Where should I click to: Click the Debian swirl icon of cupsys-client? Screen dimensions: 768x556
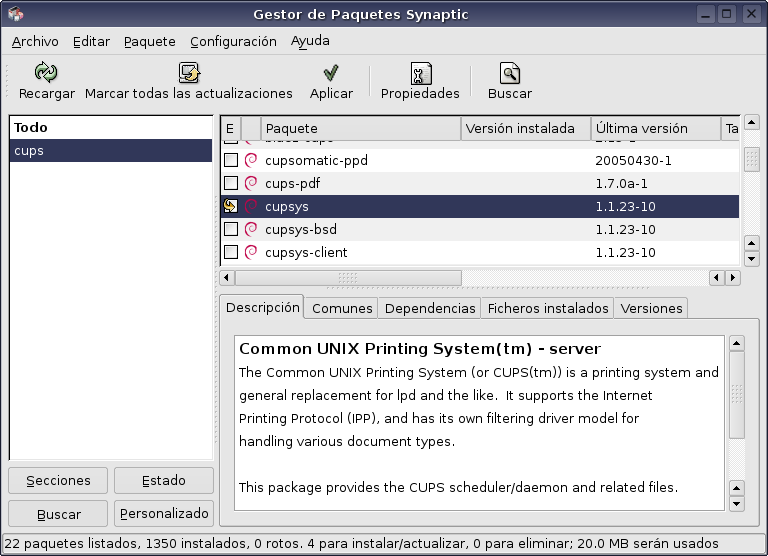251,252
